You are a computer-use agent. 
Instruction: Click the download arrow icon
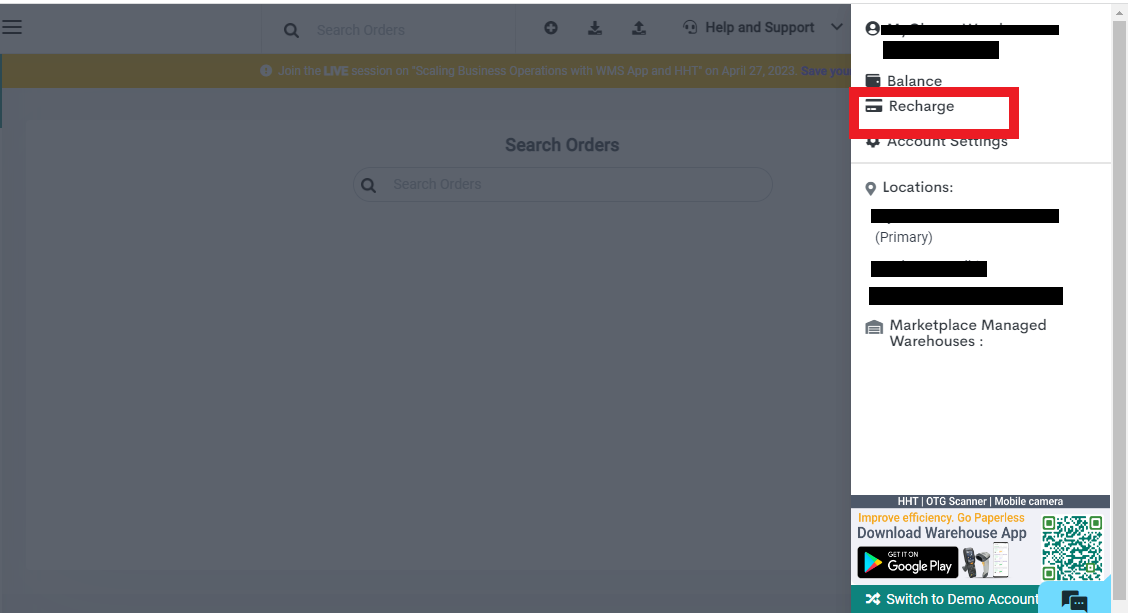click(595, 28)
